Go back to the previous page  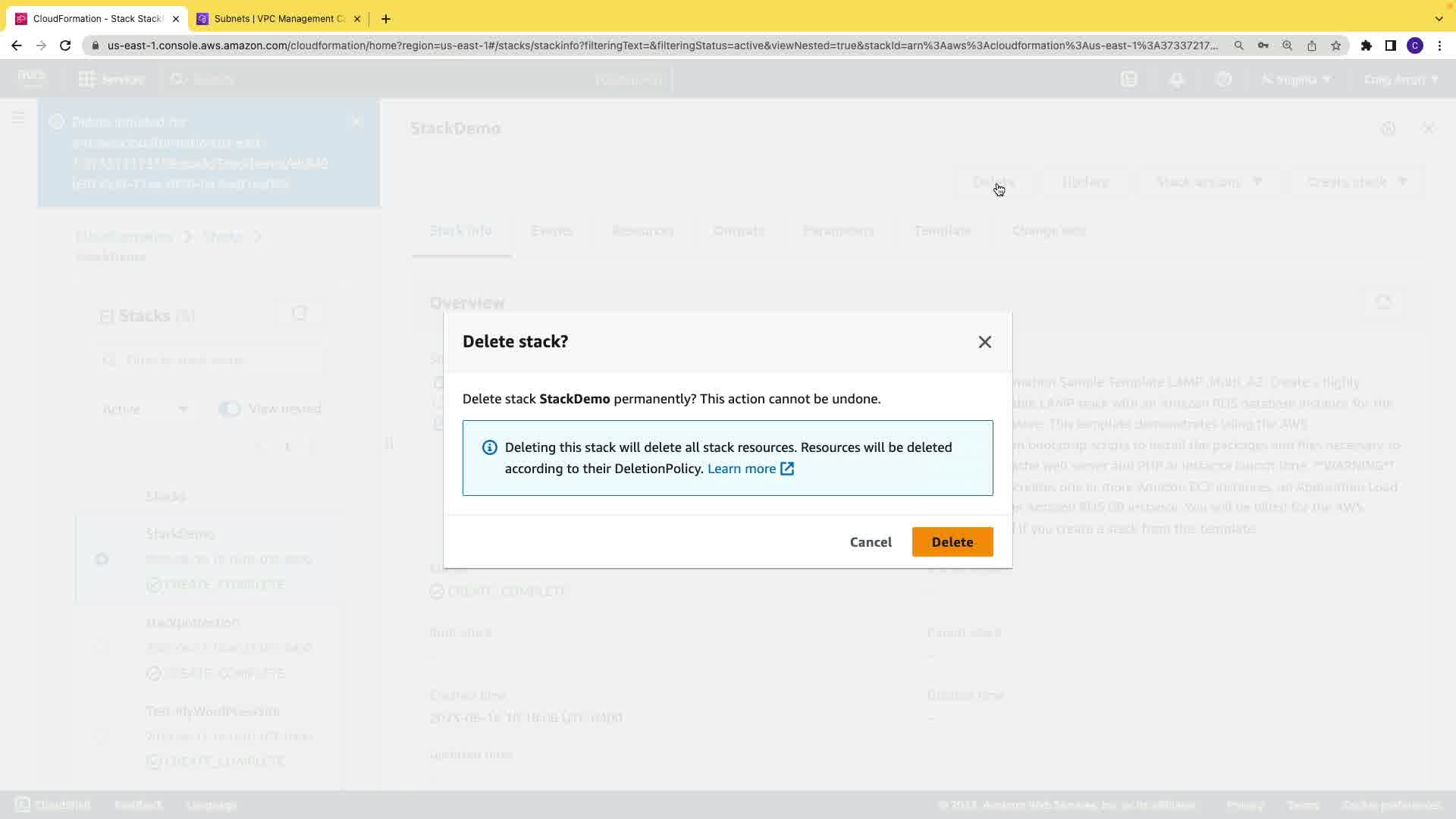[x=17, y=45]
